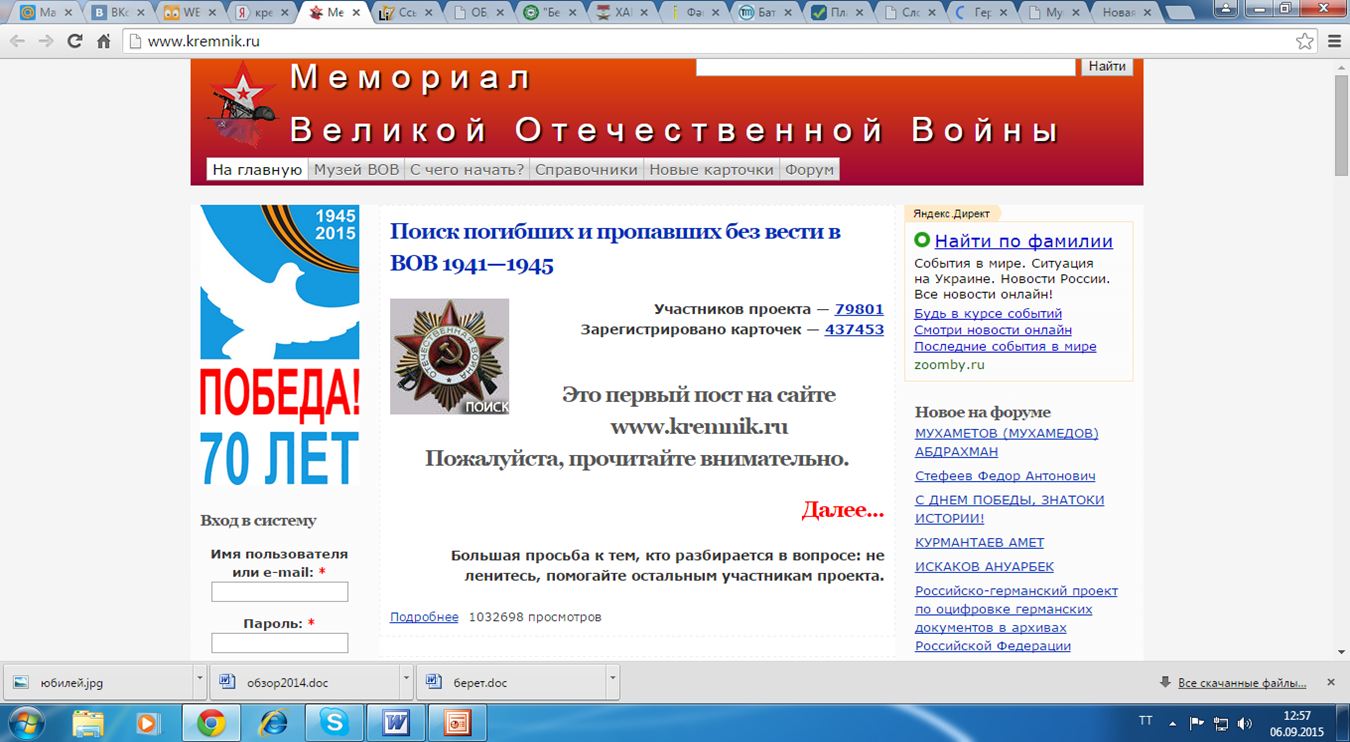This screenshot has width=1350, height=742.
Task: Expand dropdown arrow for обзор2014.doc download
Action: click(405, 680)
